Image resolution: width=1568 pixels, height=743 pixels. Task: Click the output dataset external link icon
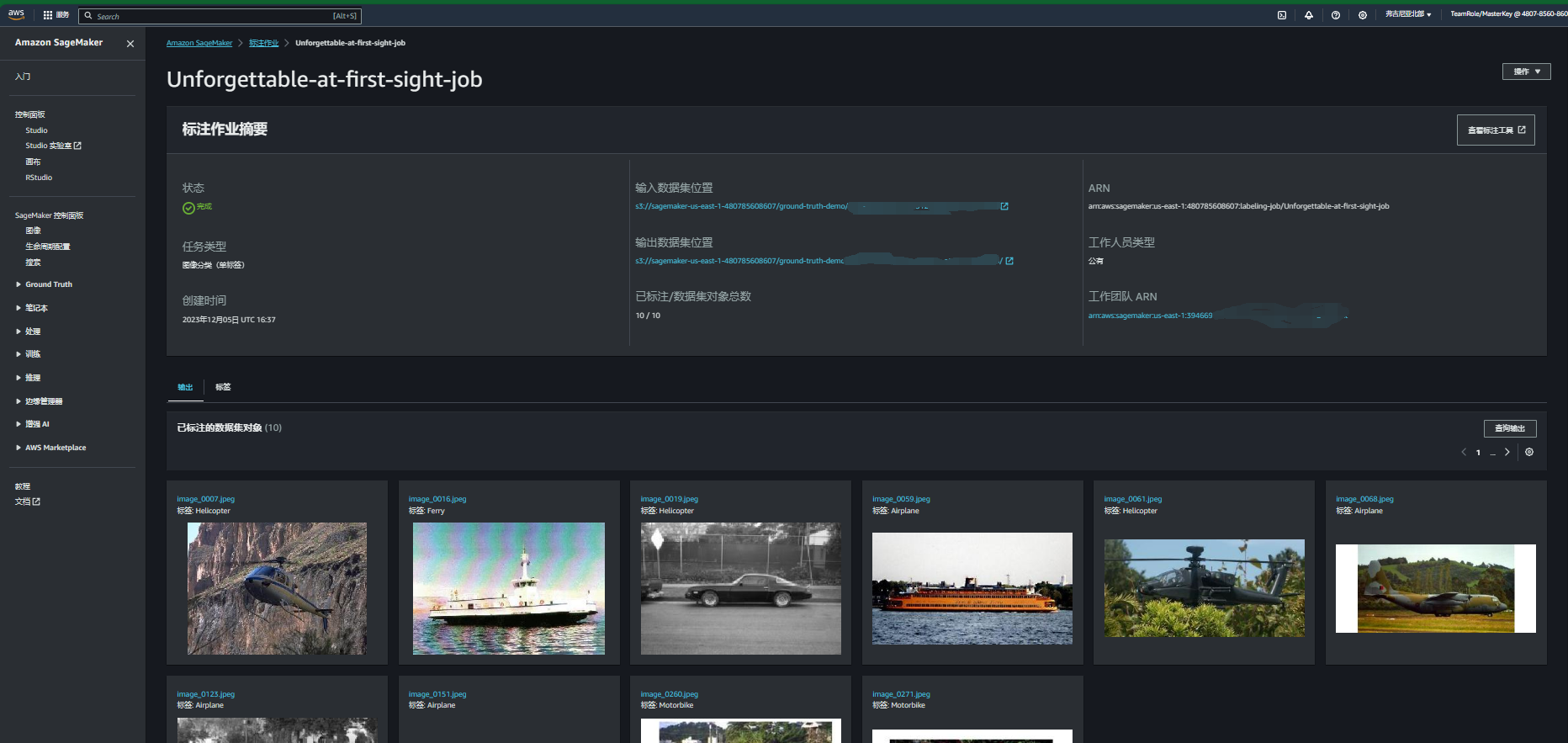(x=1009, y=261)
